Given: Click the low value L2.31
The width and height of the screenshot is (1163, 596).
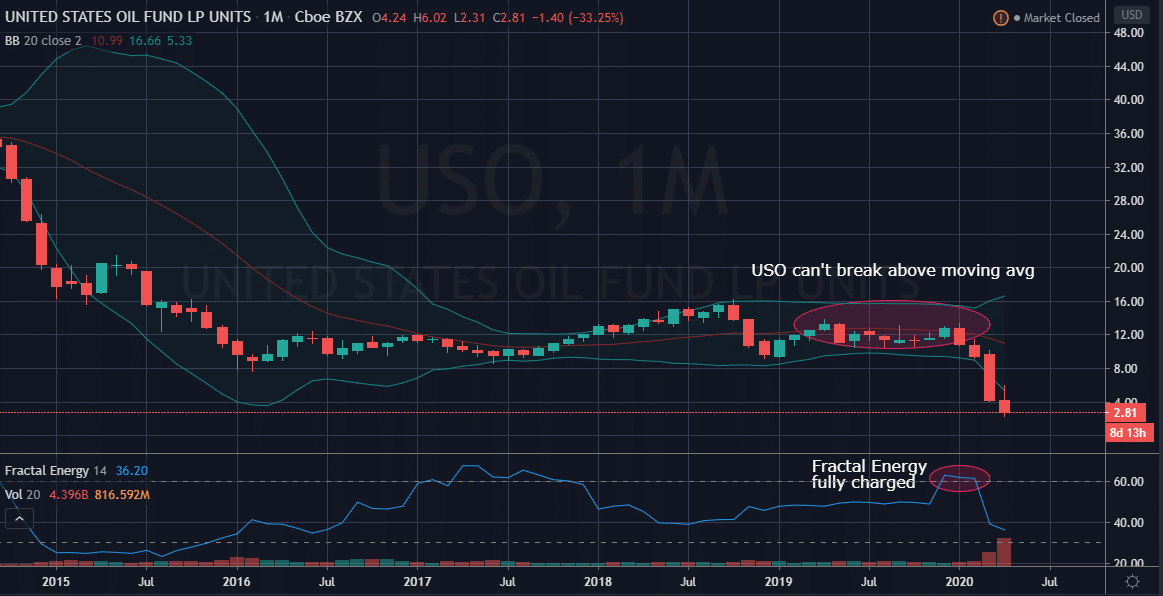Looking at the screenshot, I should click(469, 17).
